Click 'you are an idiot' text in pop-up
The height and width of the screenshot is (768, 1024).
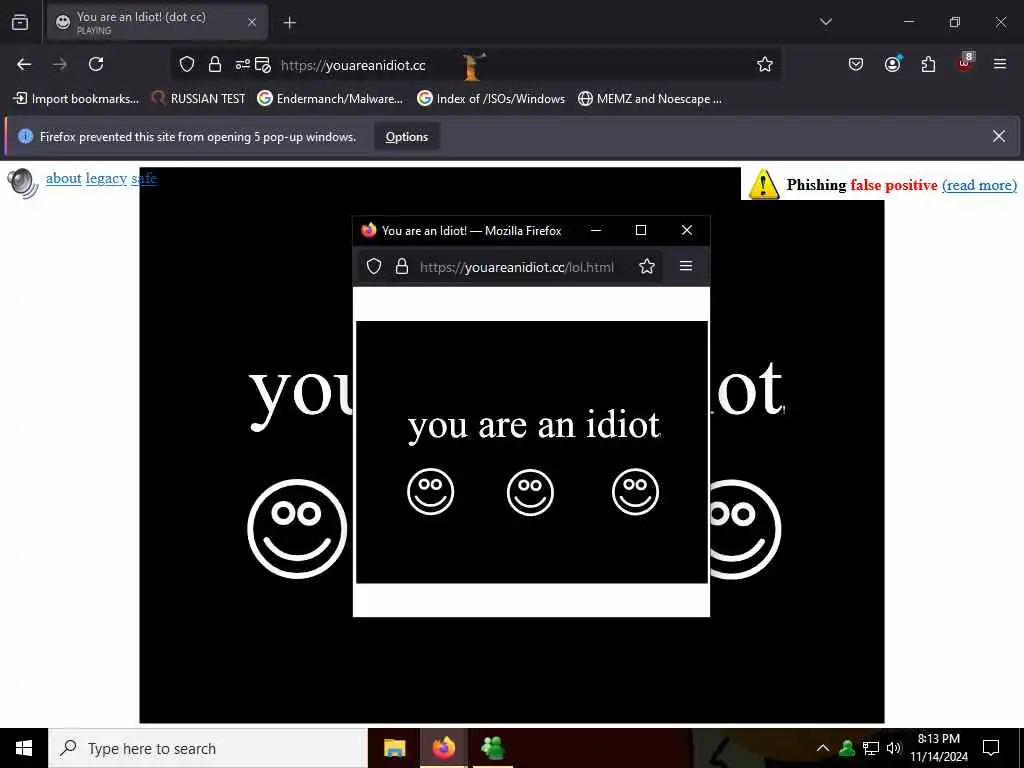(x=534, y=426)
